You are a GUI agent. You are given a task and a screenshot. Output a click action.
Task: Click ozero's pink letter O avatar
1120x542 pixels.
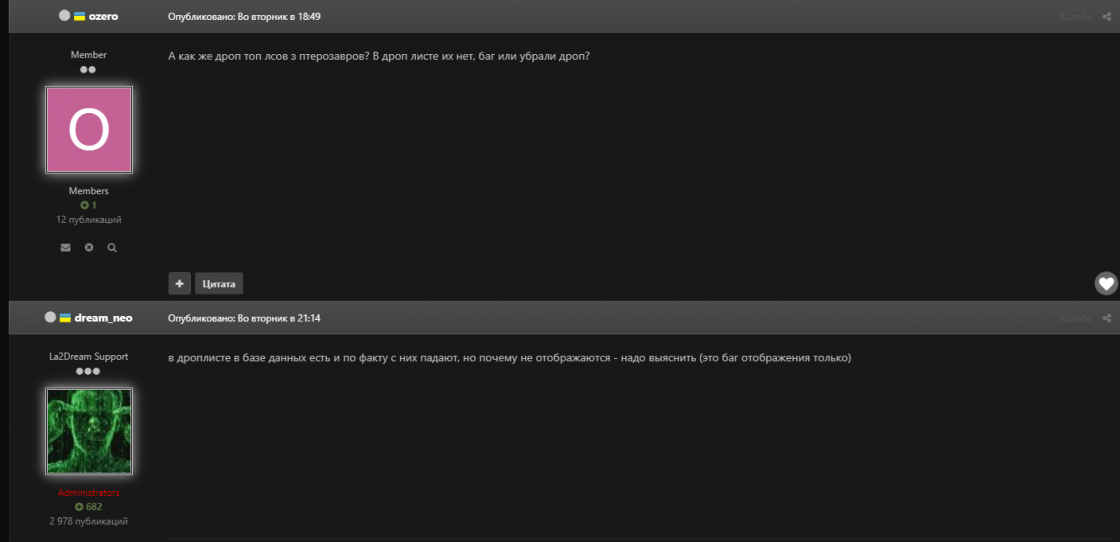(x=89, y=130)
